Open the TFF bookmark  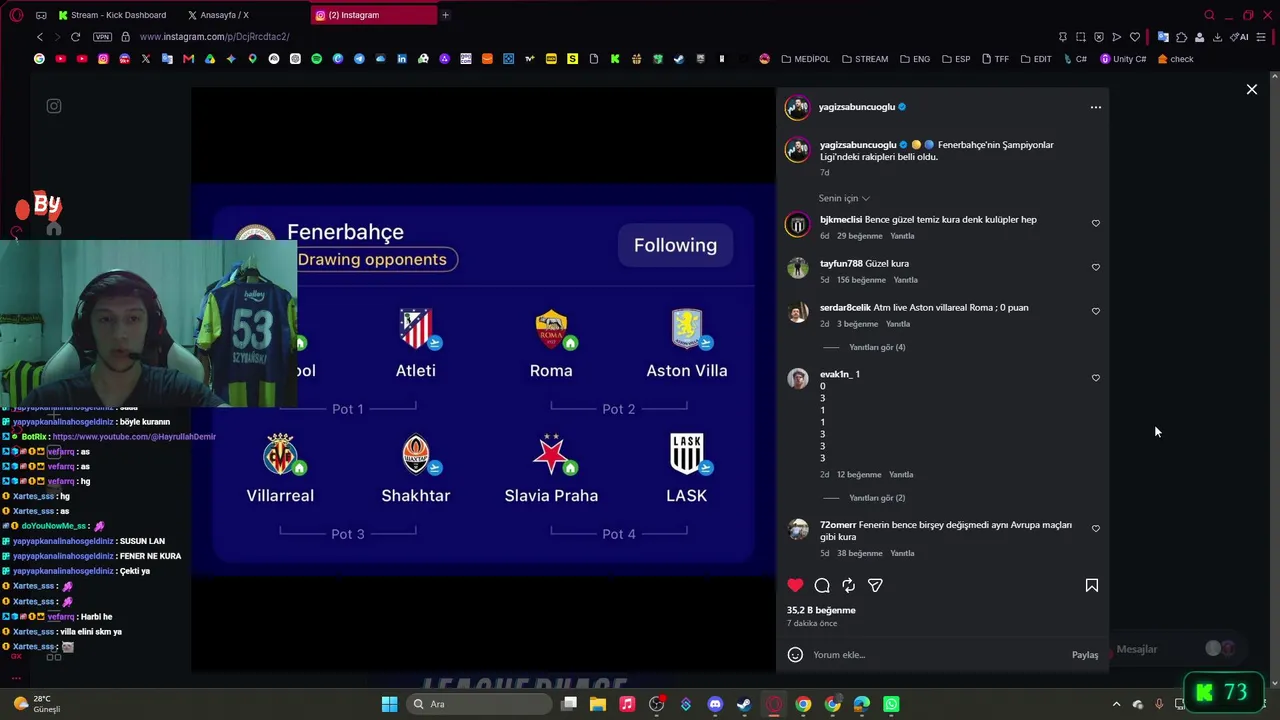click(x=995, y=59)
